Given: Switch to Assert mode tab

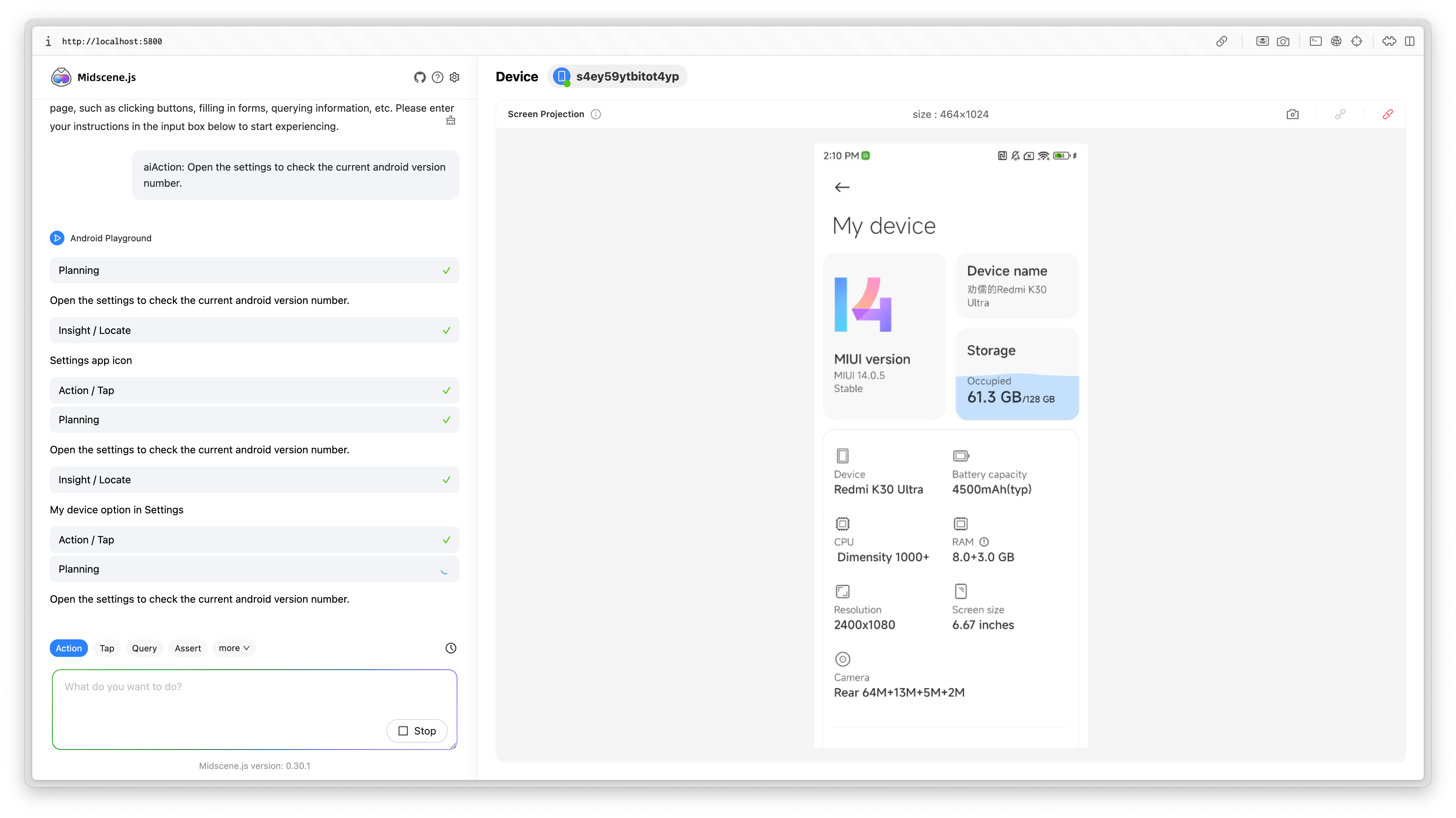Looking at the screenshot, I should 187,648.
